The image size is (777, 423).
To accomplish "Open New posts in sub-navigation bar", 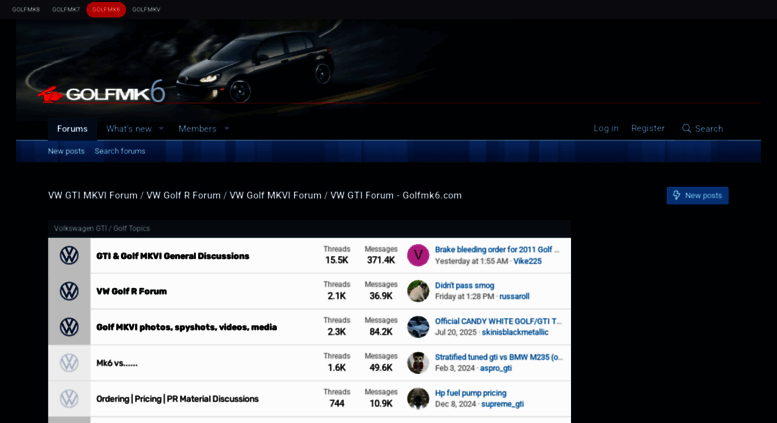I will [x=66, y=151].
